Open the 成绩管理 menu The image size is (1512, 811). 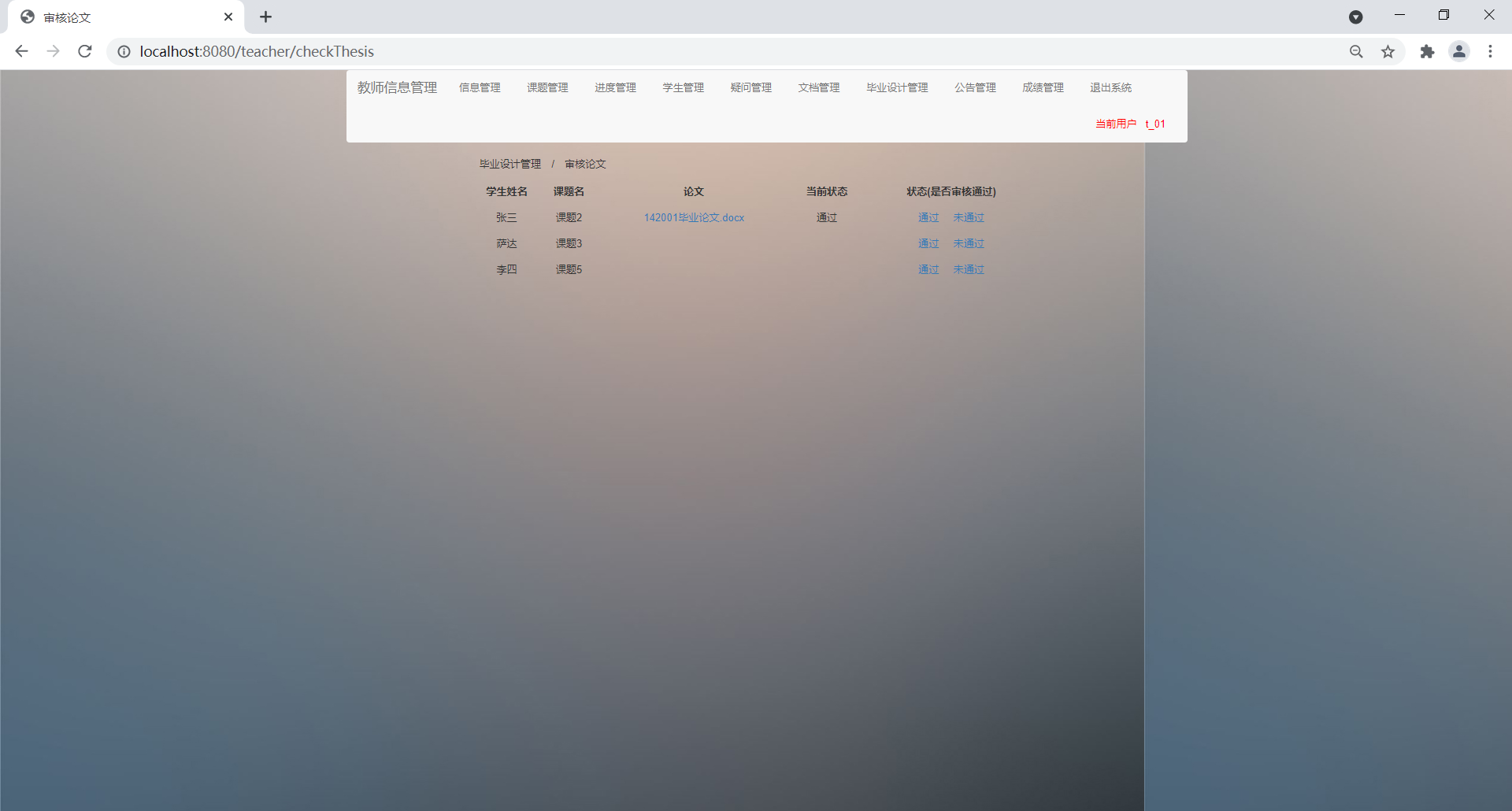pyautogui.click(x=1043, y=87)
